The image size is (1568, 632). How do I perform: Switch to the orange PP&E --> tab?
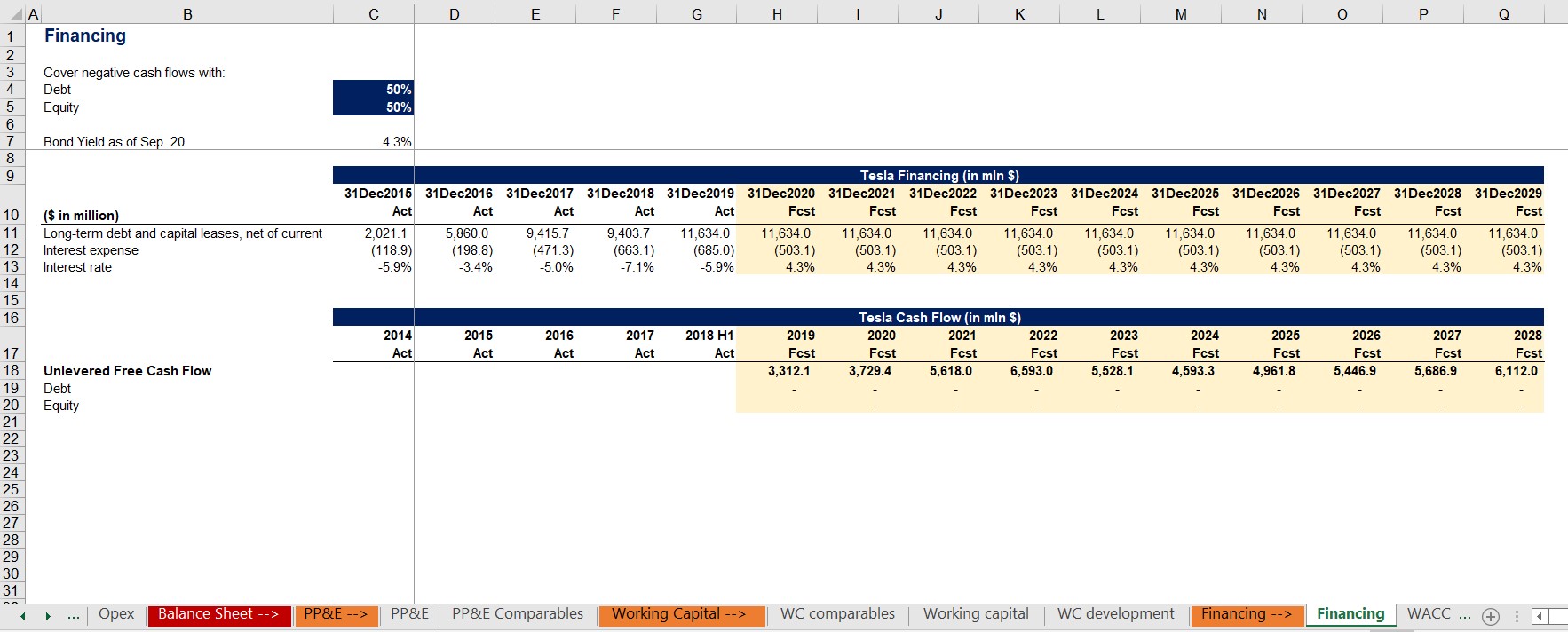click(x=336, y=614)
